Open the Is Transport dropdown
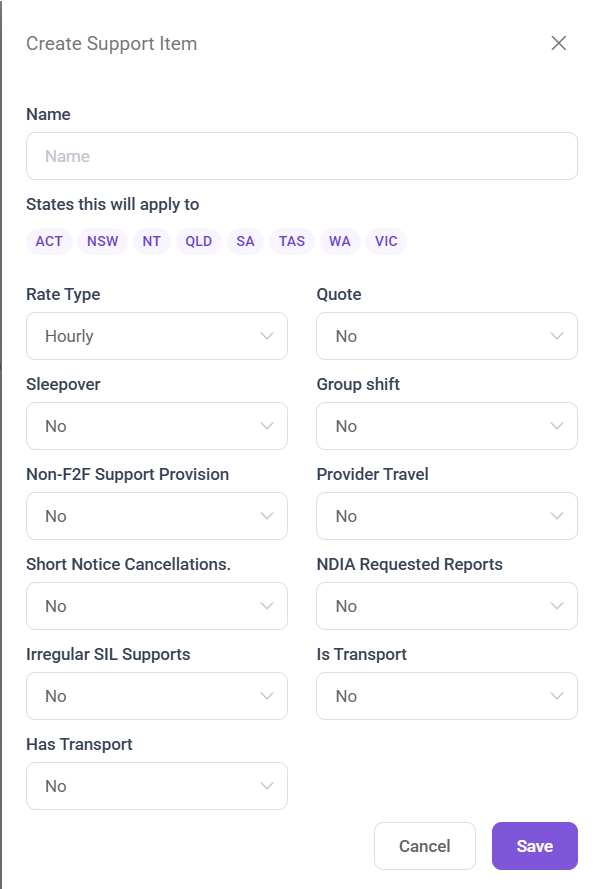601x889 pixels. 446,696
